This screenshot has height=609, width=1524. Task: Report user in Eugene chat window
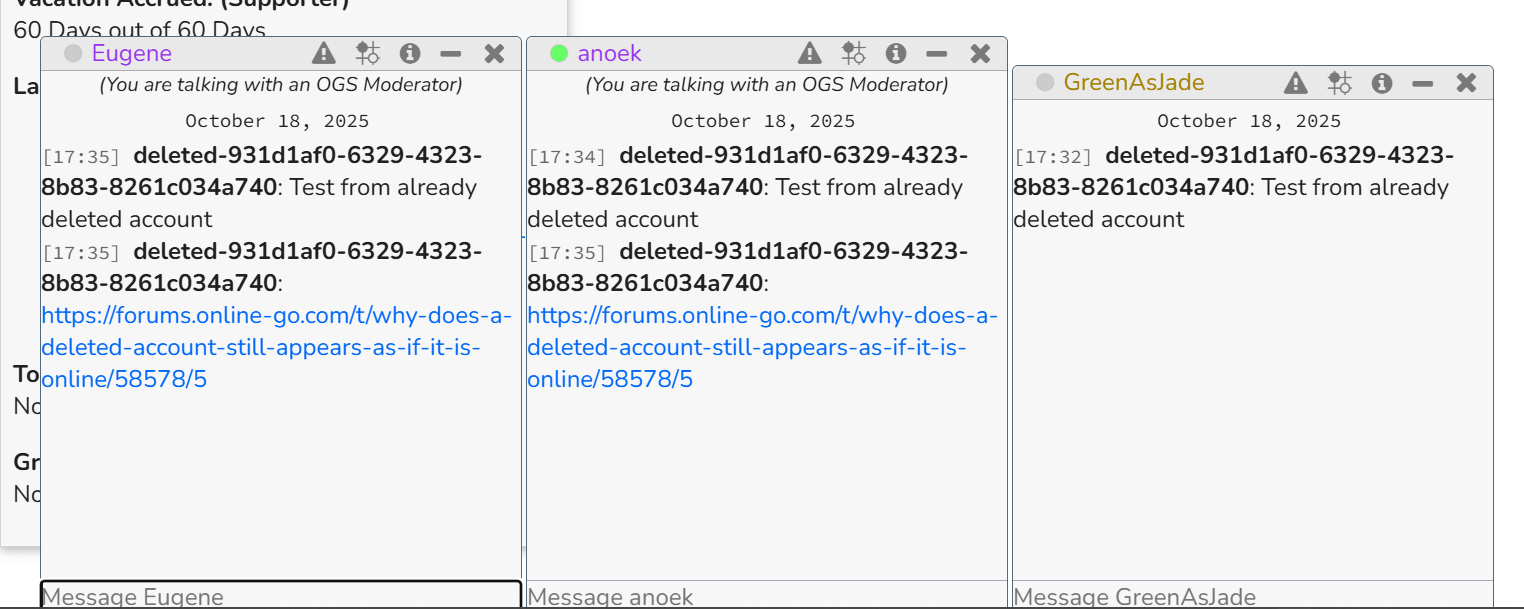[323, 54]
